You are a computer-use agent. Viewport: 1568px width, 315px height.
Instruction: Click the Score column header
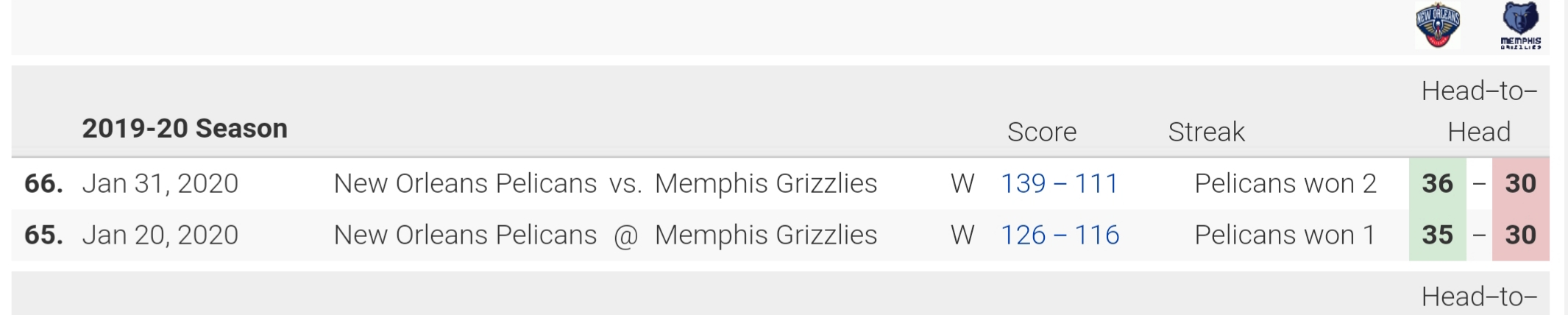(x=1042, y=132)
